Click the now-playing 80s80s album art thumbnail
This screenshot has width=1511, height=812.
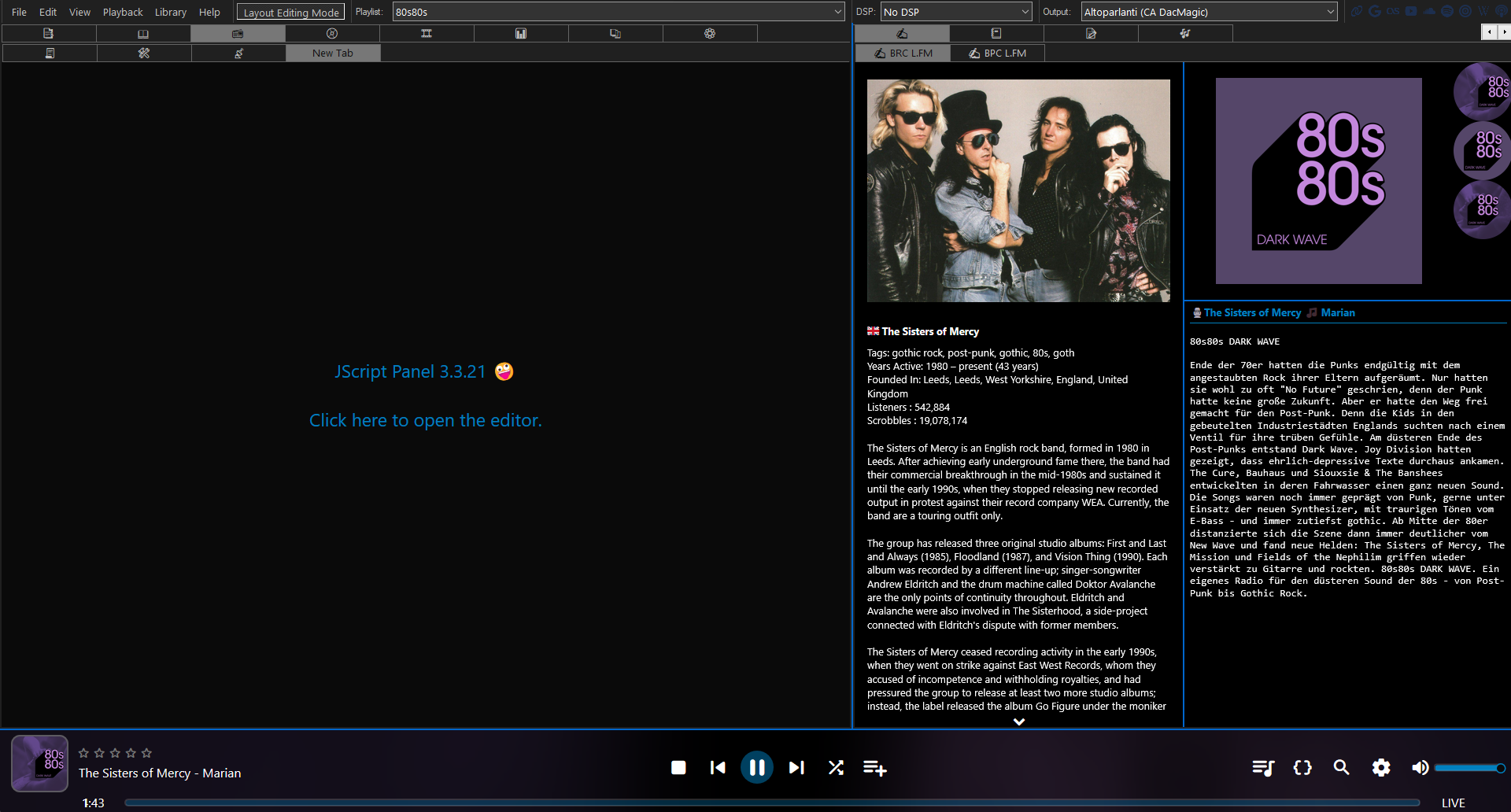click(x=39, y=763)
